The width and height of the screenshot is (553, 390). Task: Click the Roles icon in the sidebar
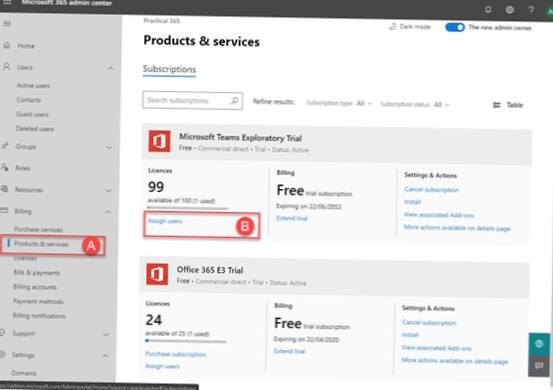(5, 167)
